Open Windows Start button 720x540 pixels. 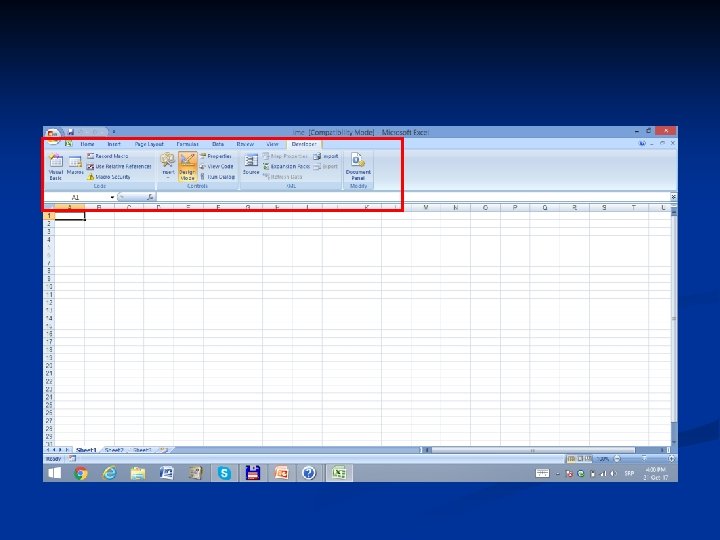point(55,473)
